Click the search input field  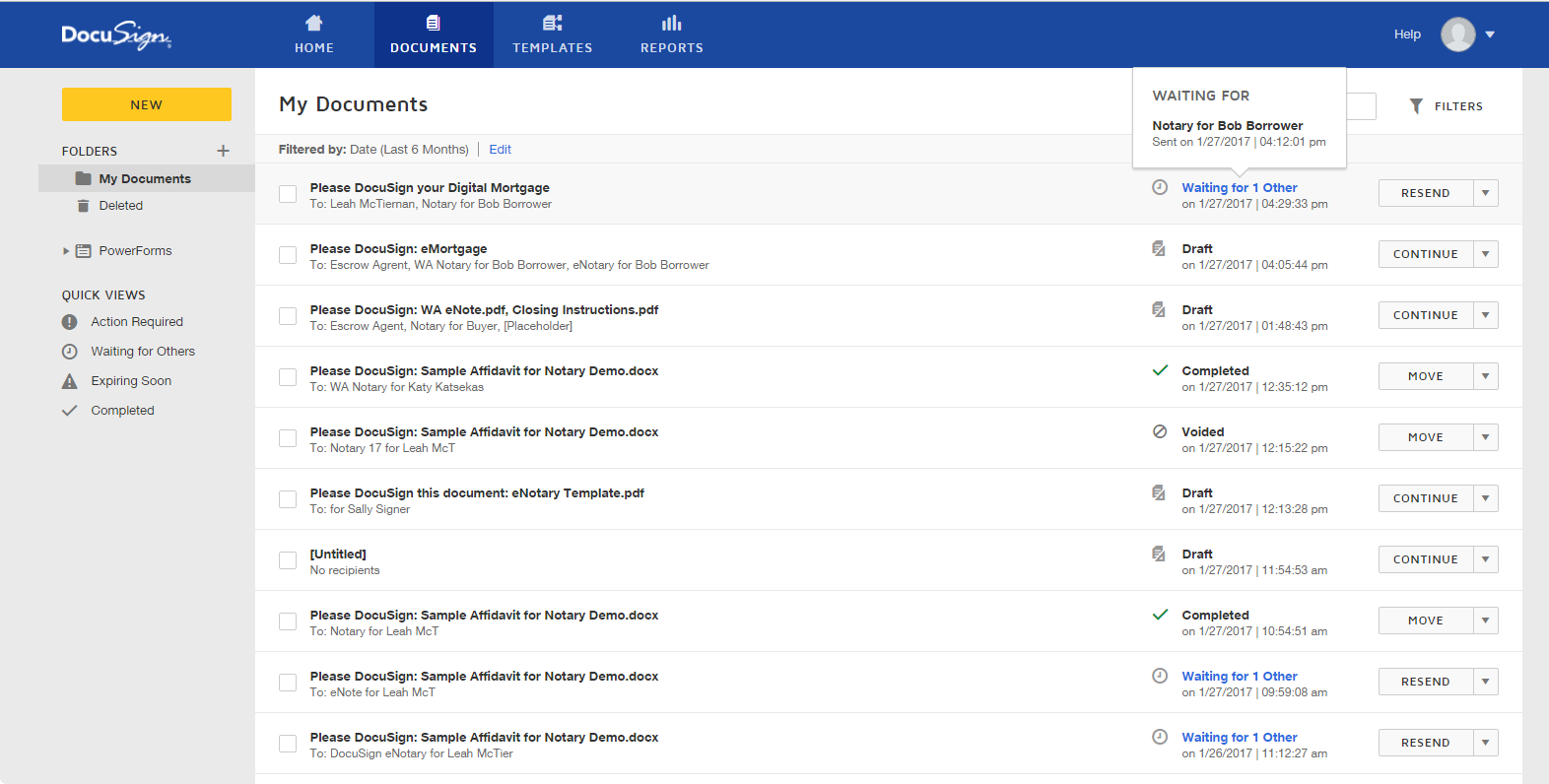pyautogui.click(x=1361, y=106)
